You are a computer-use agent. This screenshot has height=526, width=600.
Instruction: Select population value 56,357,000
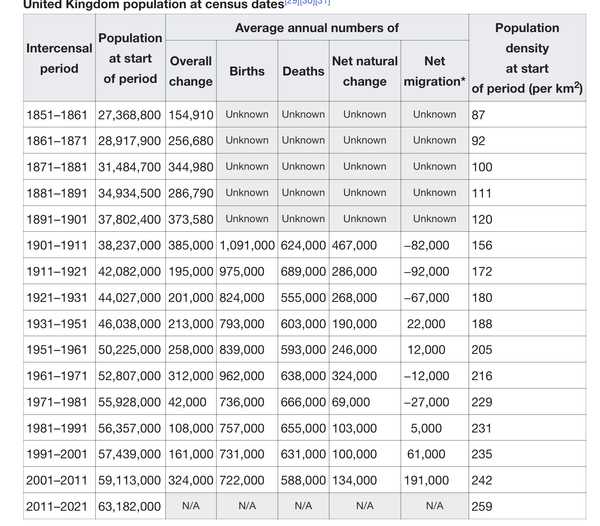click(129, 428)
